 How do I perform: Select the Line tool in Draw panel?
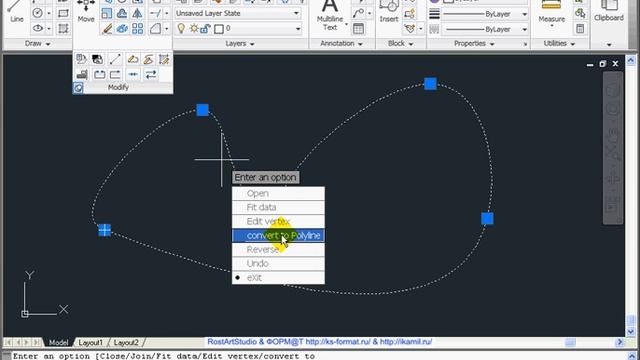(x=16, y=11)
